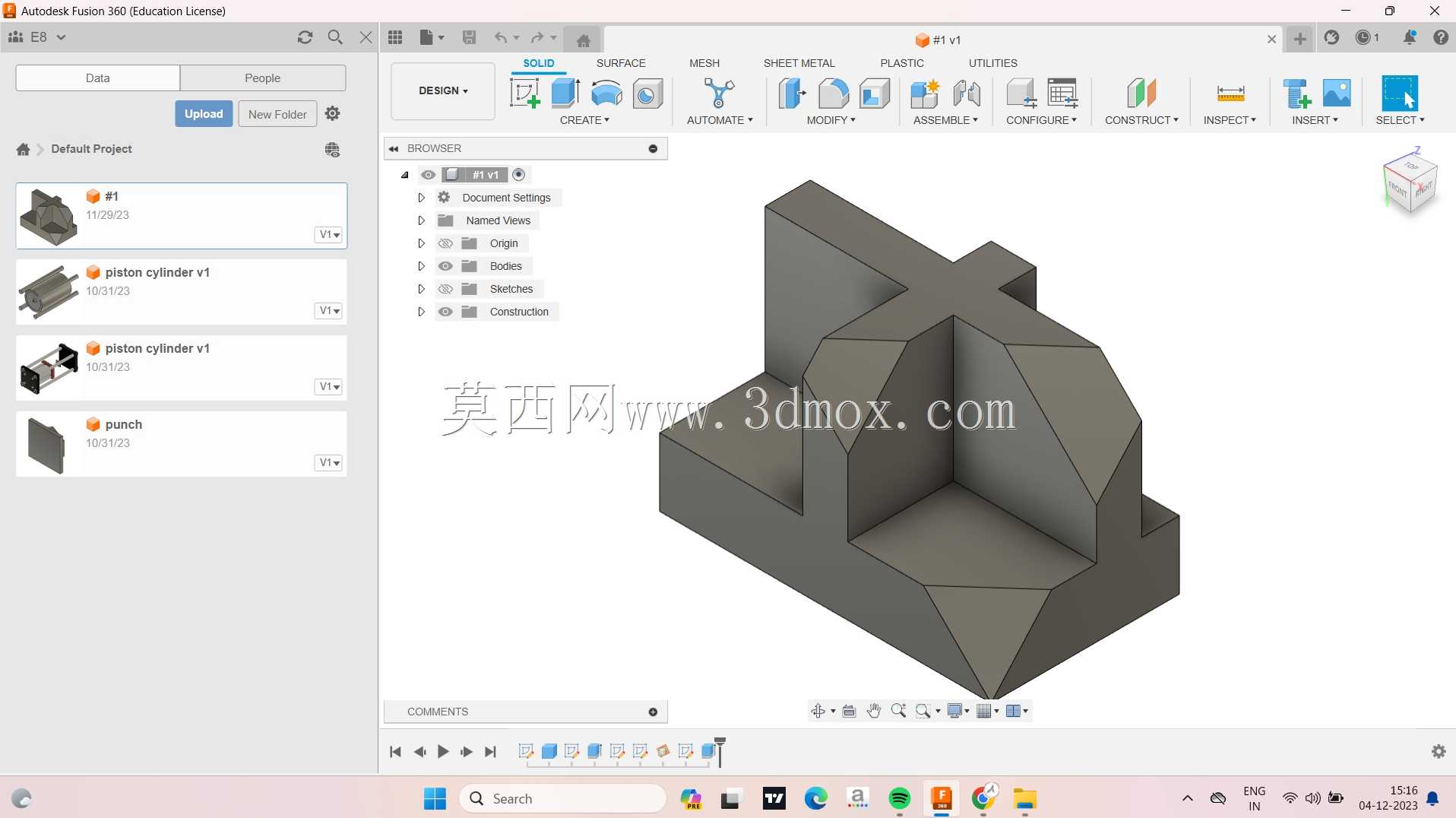This screenshot has height=818, width=1456.
Task: Select the Press Pull tool
Action: pyautogui.click(x=792, y=94)
